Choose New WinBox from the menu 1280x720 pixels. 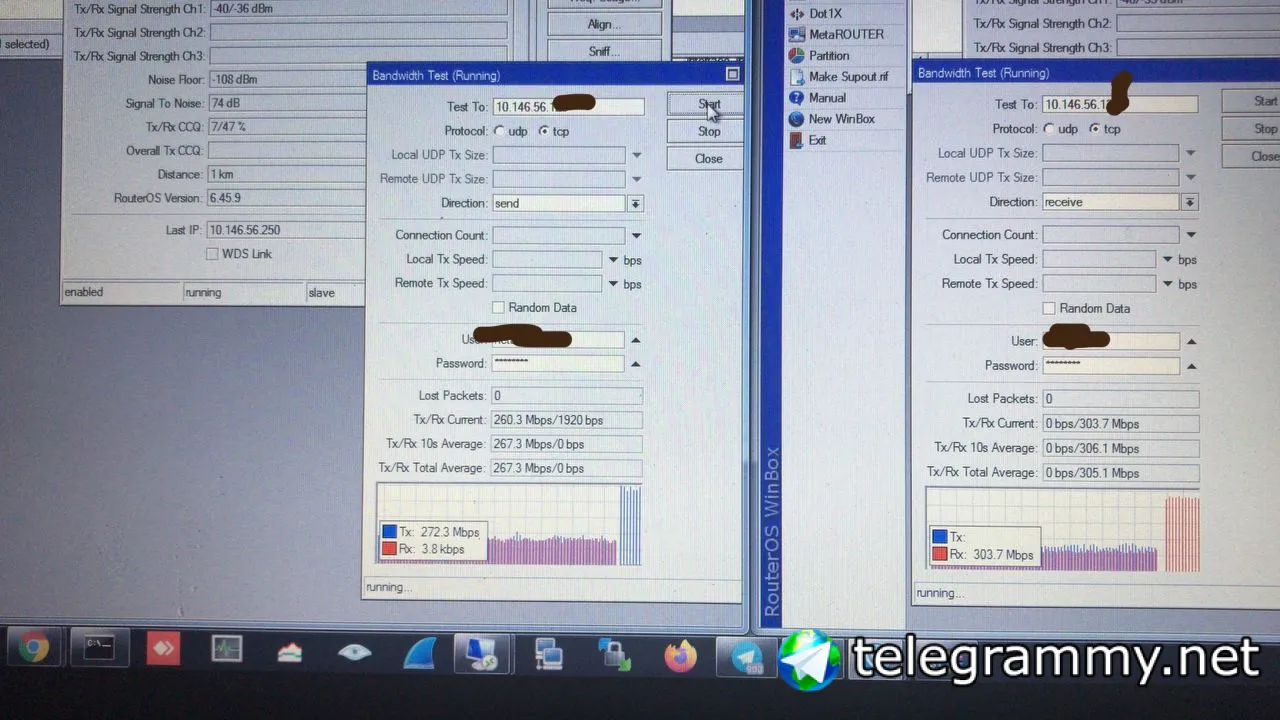coord(842,119)
